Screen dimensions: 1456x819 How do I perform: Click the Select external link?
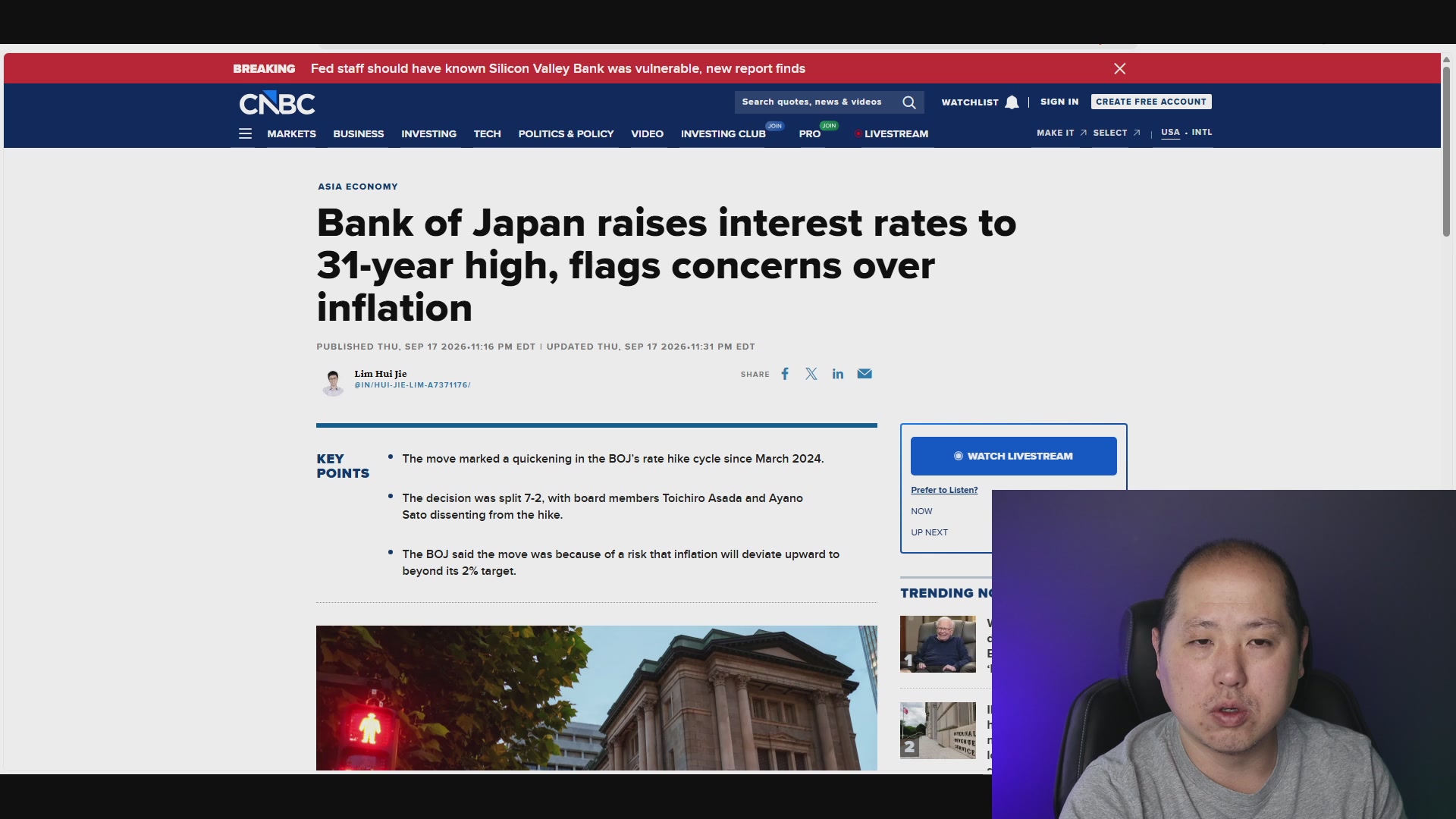tap(1116, 133)
